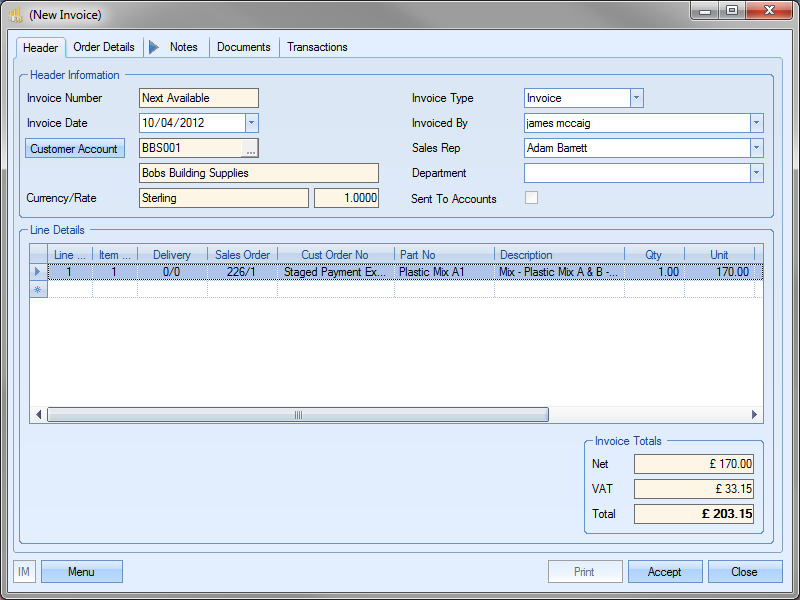Click the new row asterisk marker
The width and height of the screenshot is (800, 600).
click(39, 289)
